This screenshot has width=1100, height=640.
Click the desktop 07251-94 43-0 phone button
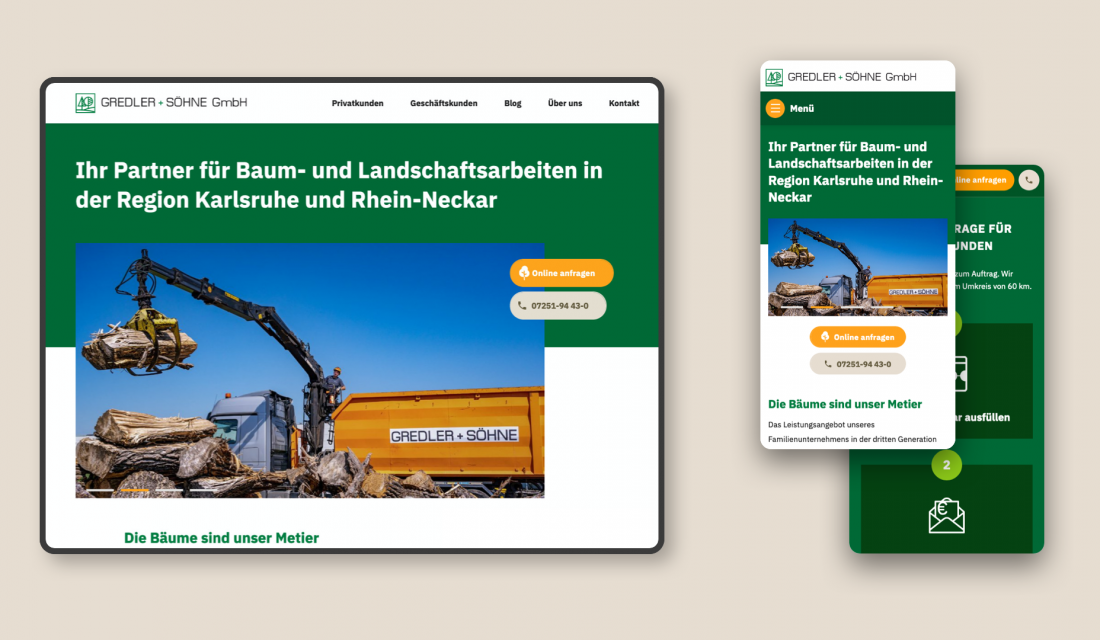558,306
